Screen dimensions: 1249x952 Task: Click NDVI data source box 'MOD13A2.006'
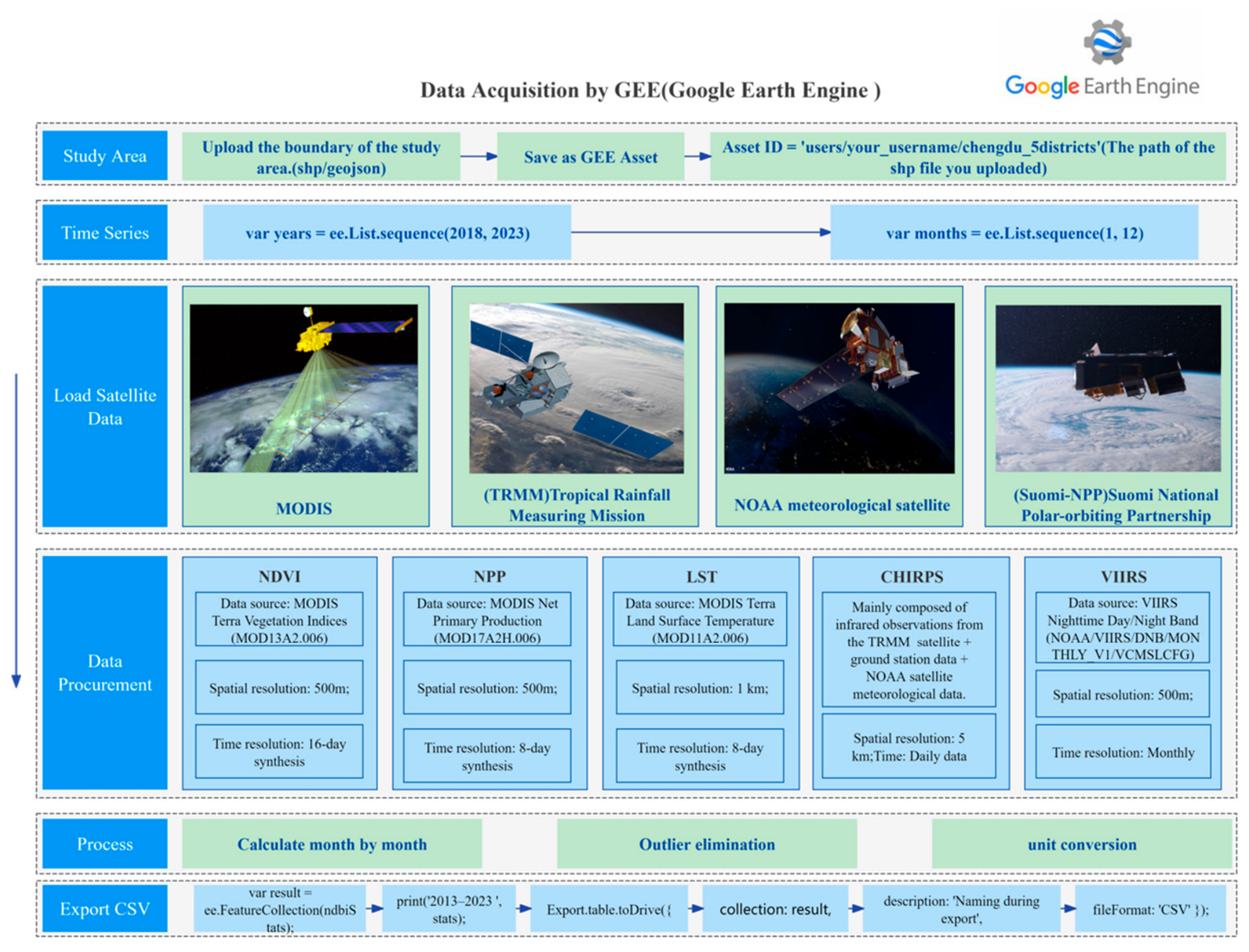tap(279, 620)
